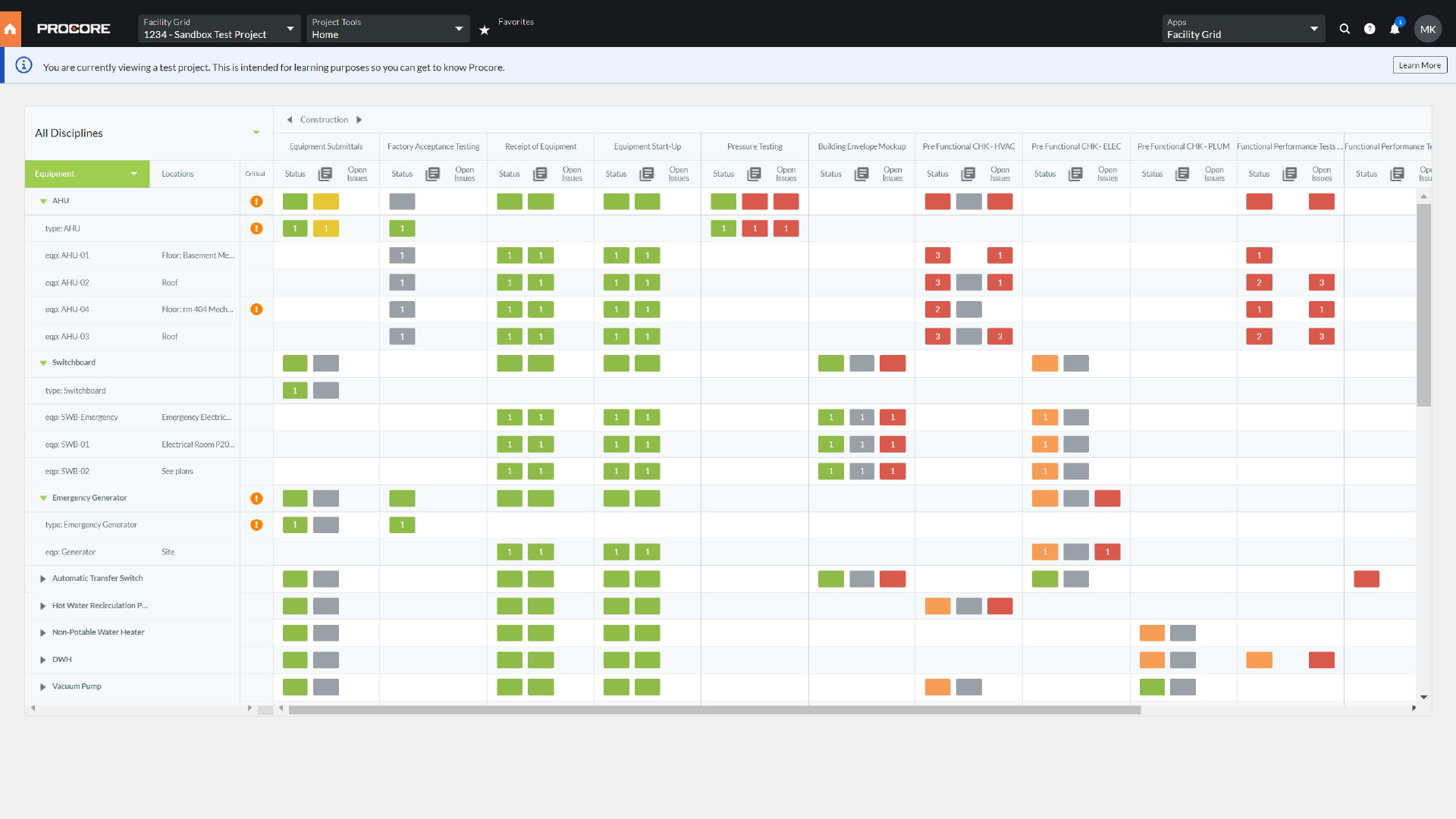The image size is (1456, 819).
Task: Open the MK user avatar menu
Action: click(1427, 29)
